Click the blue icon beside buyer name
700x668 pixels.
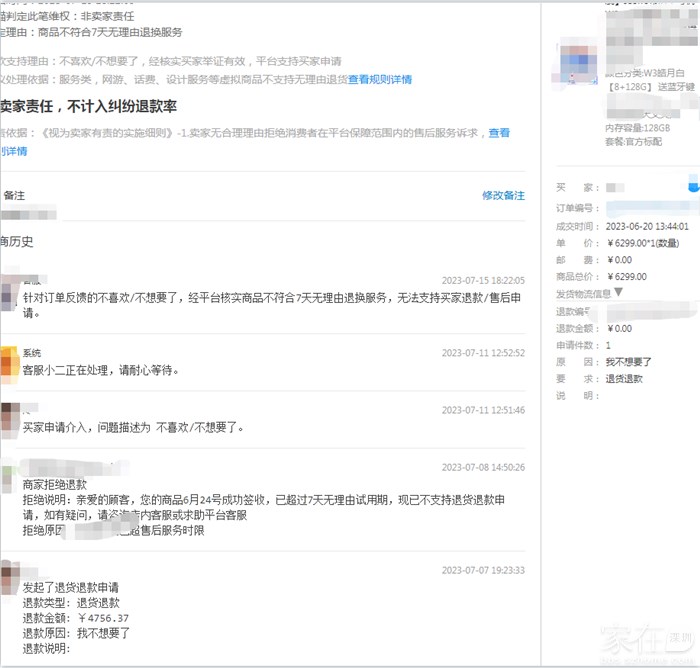(x=694, y=186)
